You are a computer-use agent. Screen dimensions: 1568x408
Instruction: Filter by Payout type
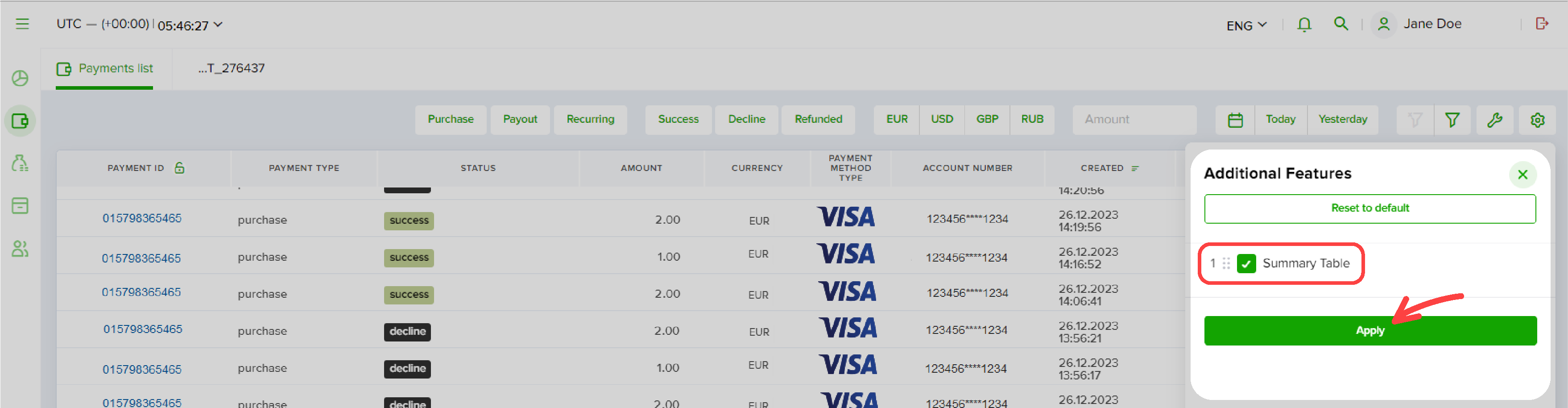[x=520, y=119]
